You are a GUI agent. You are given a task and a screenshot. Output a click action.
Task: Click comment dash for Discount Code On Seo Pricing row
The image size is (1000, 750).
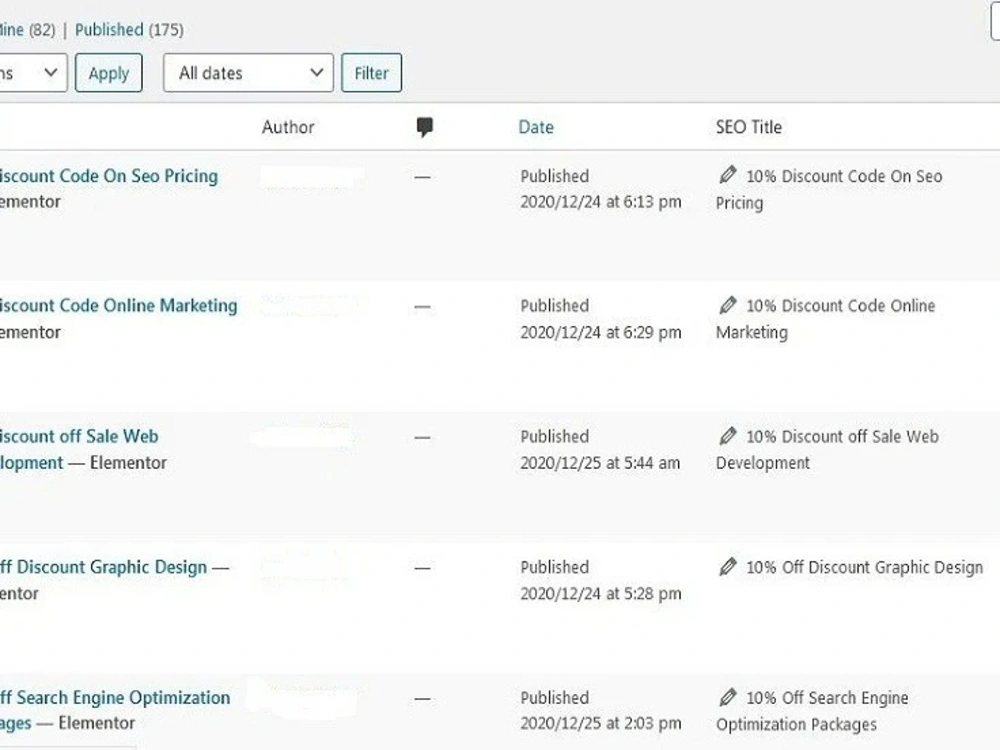[422, 177]
